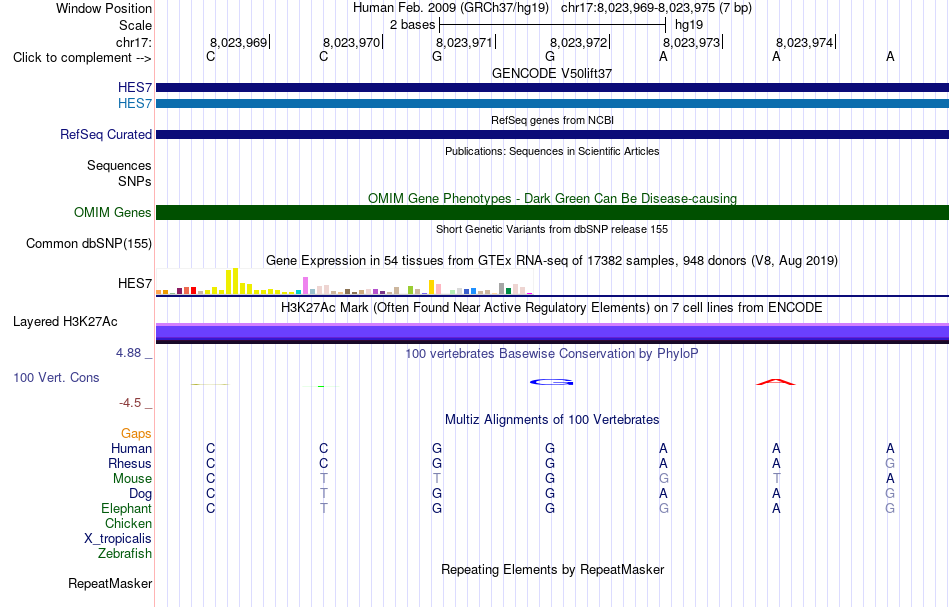This screenshot has width=950, height=607.
Task: Click the chr17: ruler label
Action: [133, 42]
